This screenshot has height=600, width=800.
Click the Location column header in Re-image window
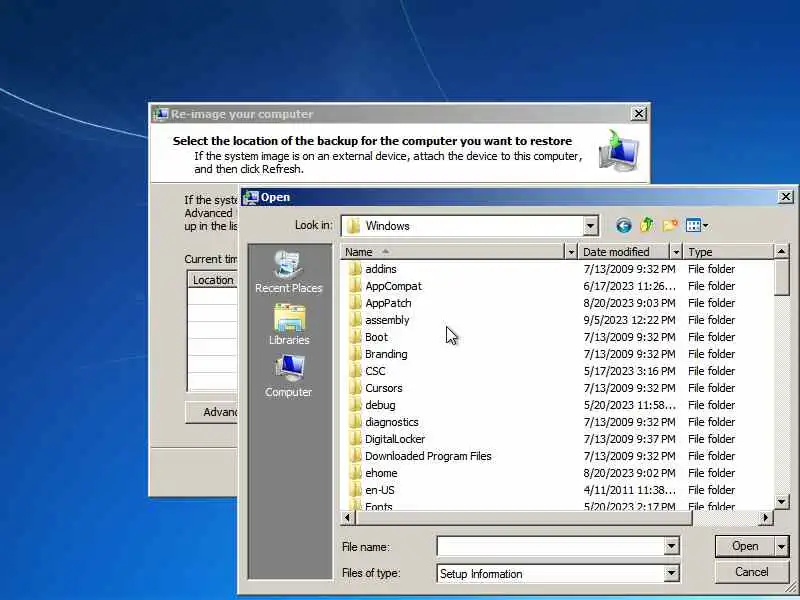pyautogui.click(x=213, y=280)
